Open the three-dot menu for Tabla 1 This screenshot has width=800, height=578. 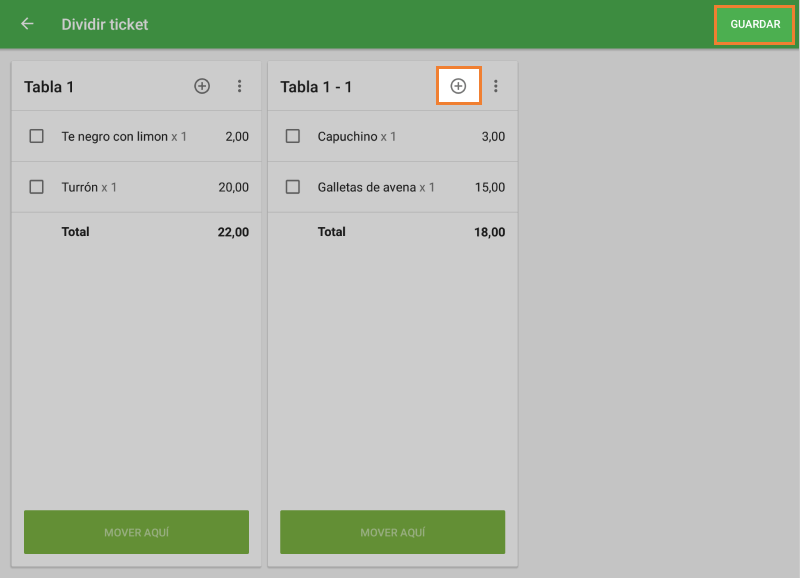(240, 87)
